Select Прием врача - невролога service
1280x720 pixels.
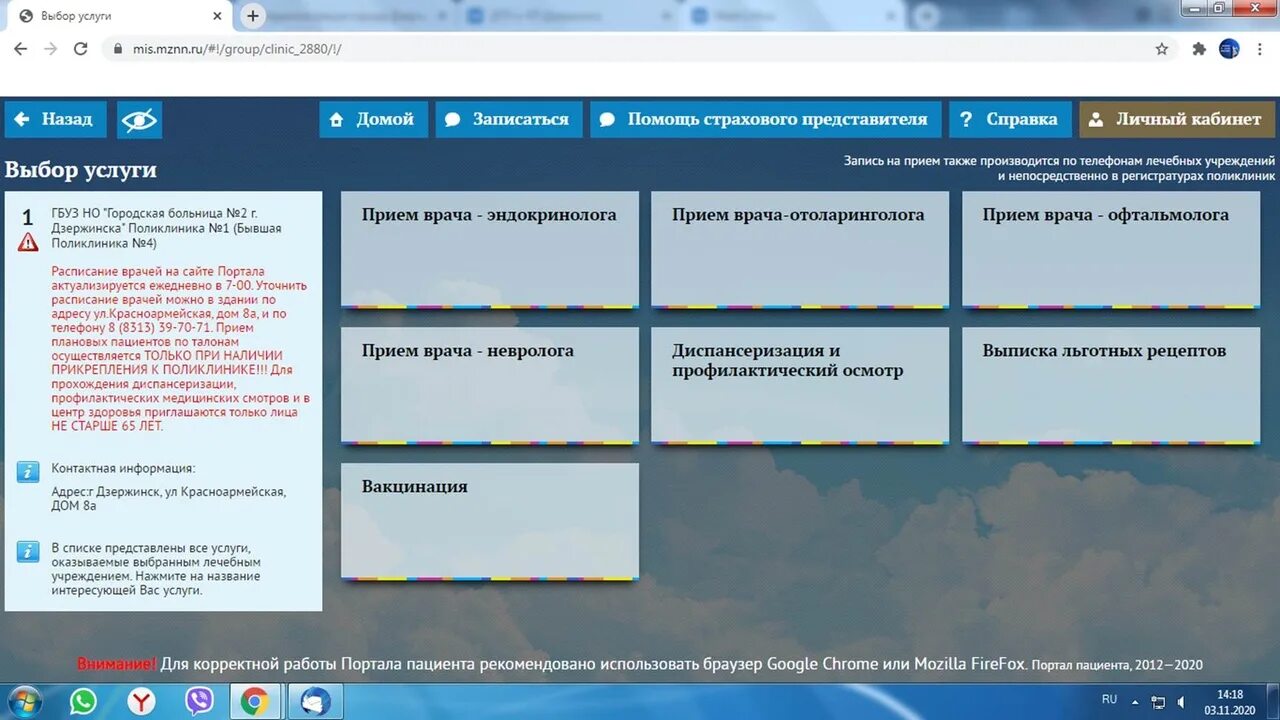490,385
